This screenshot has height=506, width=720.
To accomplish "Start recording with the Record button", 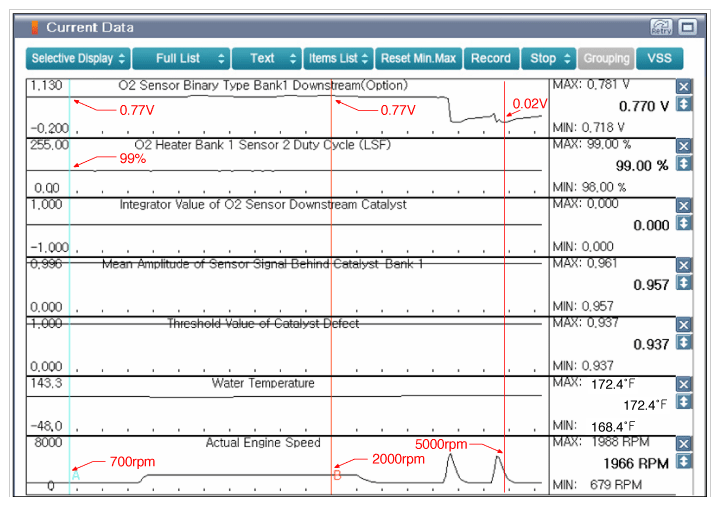I will tap(490, 59).
